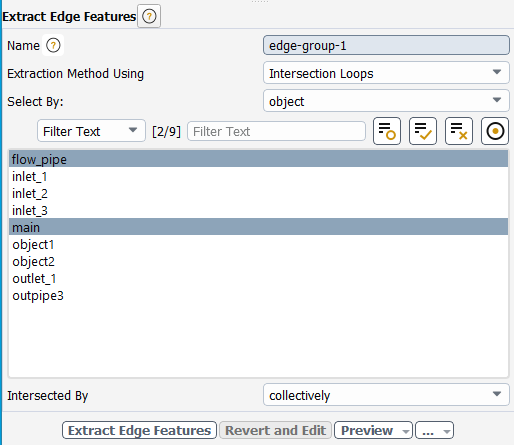Click the help icon beside Name
Image resolution: width=514 pixels, height=445 pixels.
click(53, 45)
